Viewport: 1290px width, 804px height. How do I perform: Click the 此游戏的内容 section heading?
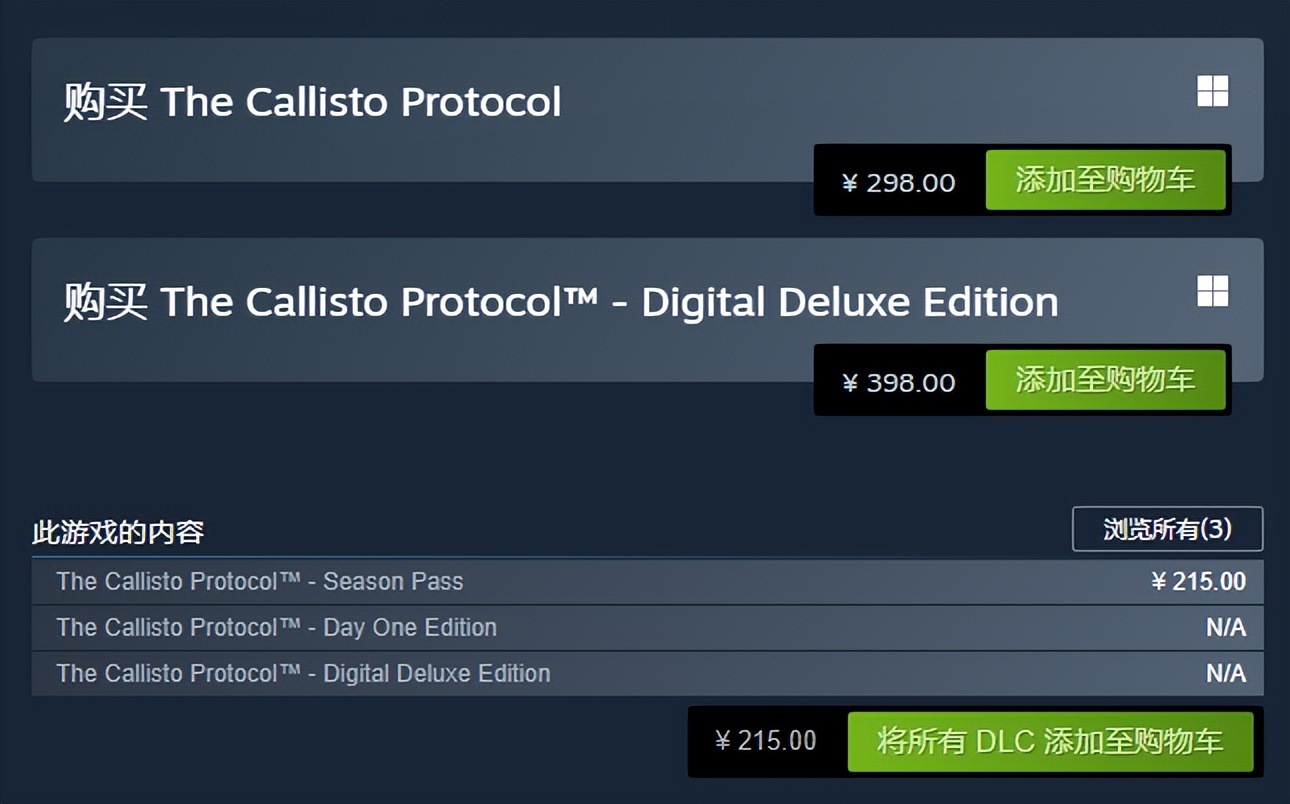[117, 533]
